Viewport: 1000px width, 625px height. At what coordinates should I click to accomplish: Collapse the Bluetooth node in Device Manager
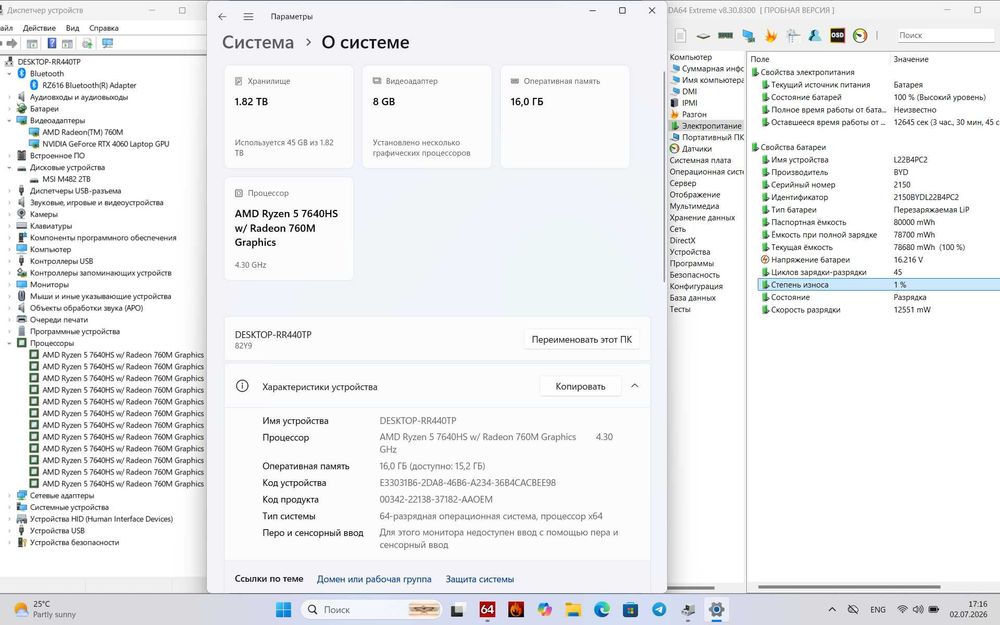(x=10, y=73)
